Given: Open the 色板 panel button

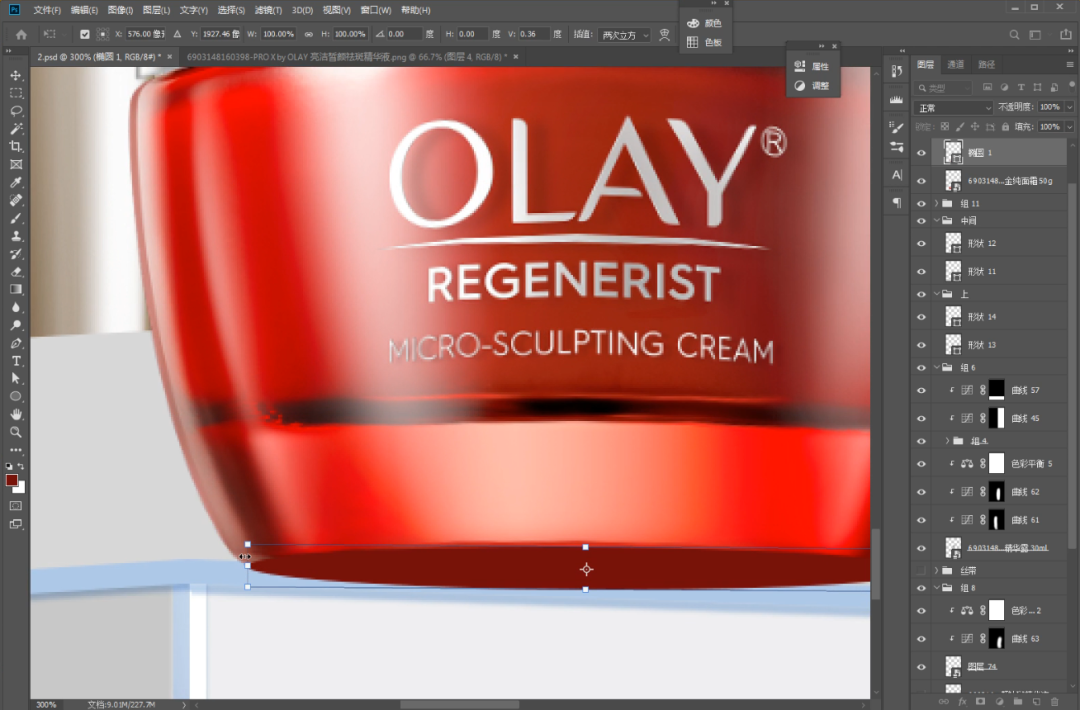Looking at the screenshot, I should pos(705,43).
